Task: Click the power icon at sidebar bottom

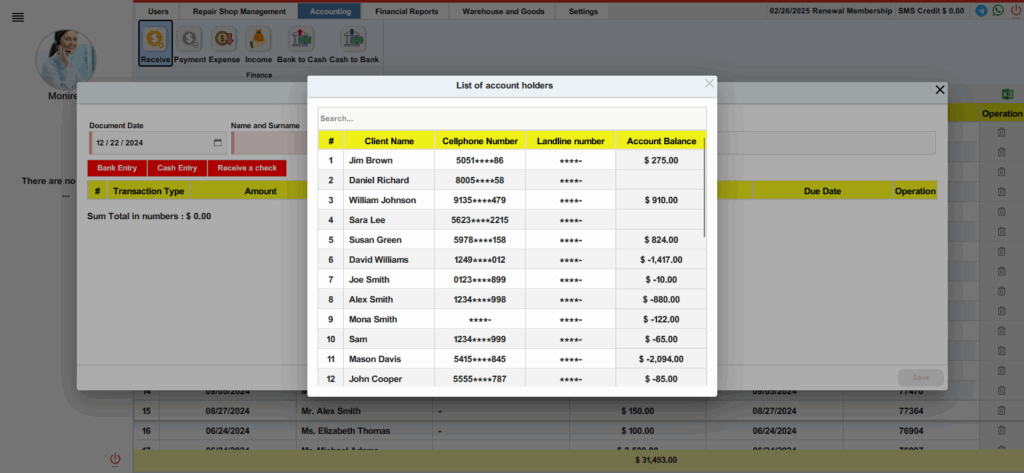Action: tap(115, 459)
